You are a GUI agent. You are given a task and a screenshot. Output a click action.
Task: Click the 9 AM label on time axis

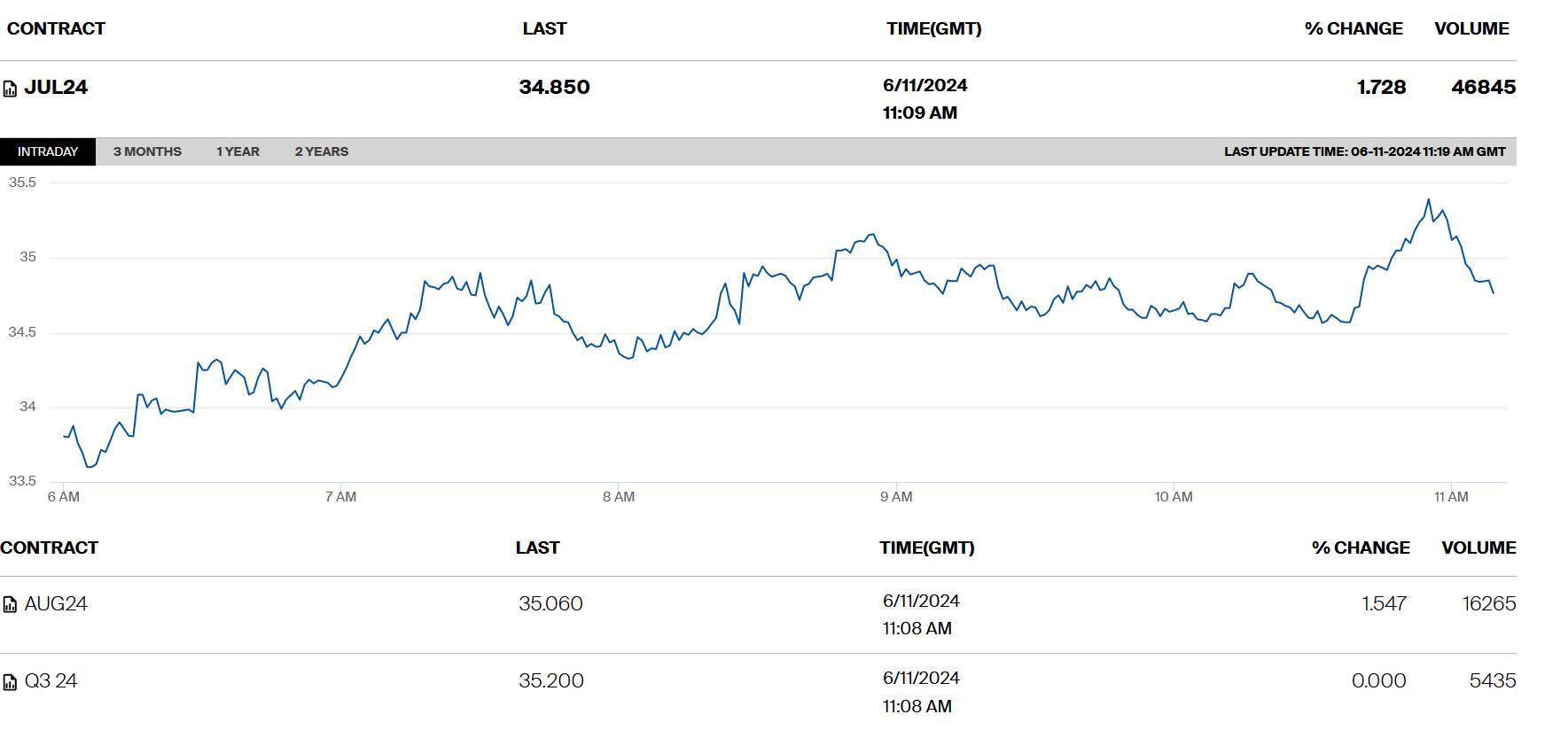point(896,497)
